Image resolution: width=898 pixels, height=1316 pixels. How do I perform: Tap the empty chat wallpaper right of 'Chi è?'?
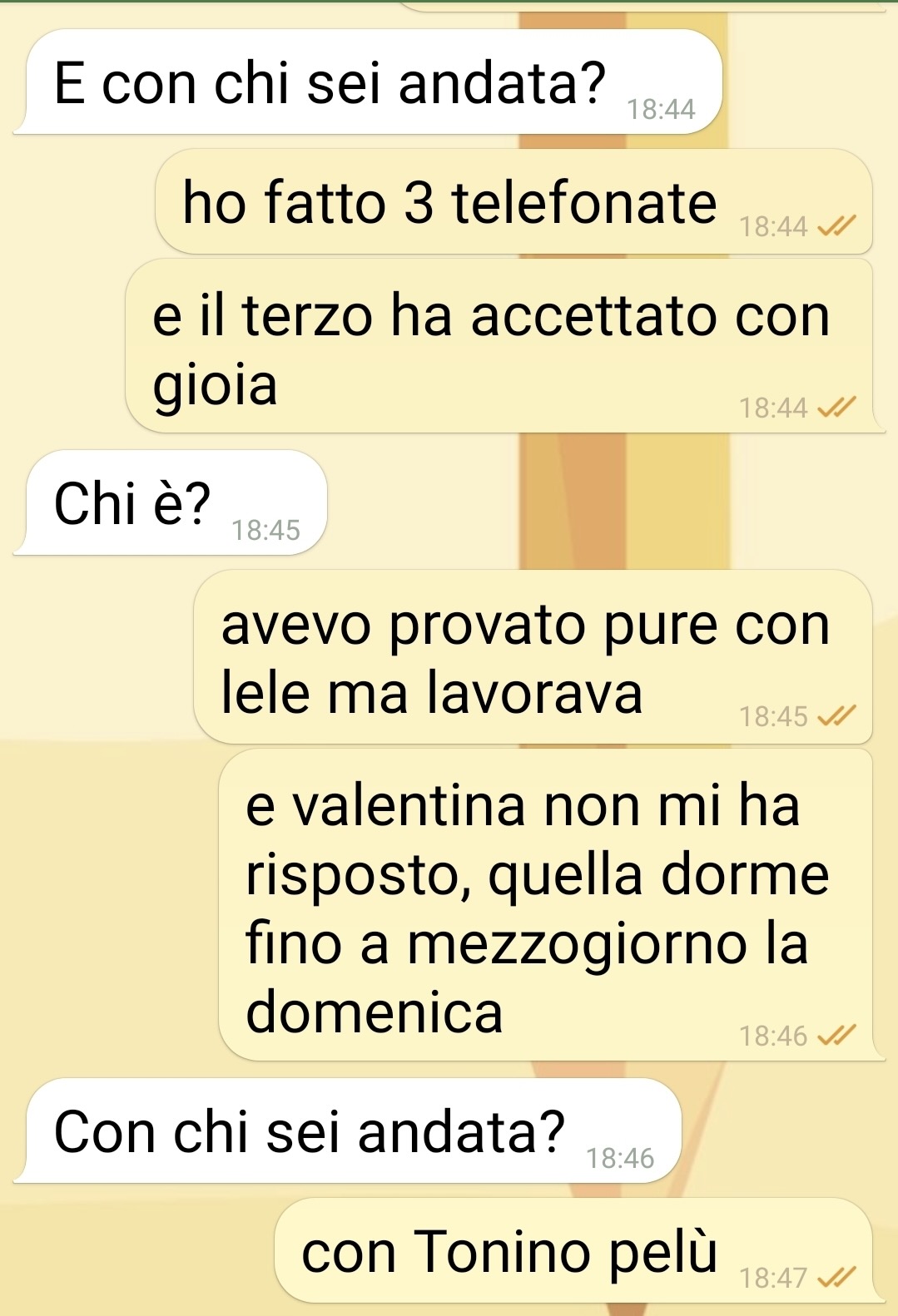point(608,502)
